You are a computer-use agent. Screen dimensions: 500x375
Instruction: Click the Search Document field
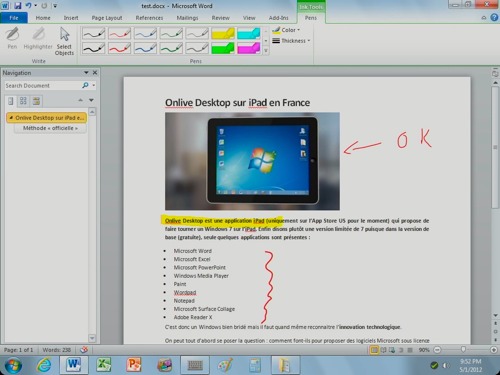coord(43,86)
